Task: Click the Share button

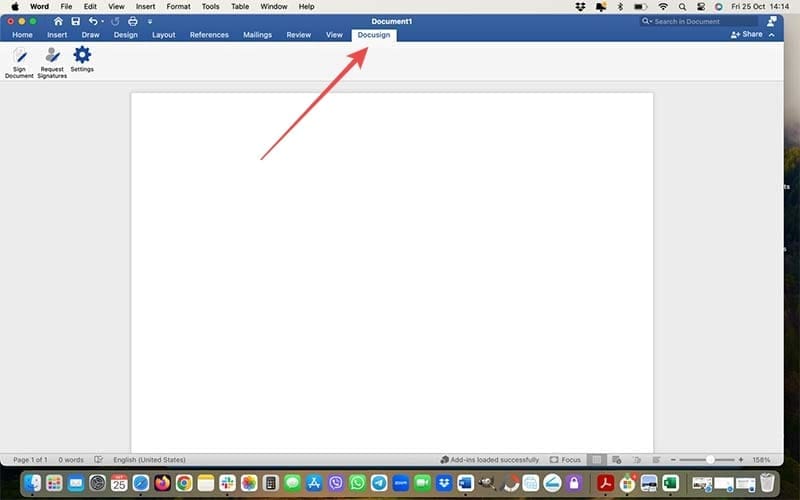Action: pyautogui.click(x=747, y=35)
